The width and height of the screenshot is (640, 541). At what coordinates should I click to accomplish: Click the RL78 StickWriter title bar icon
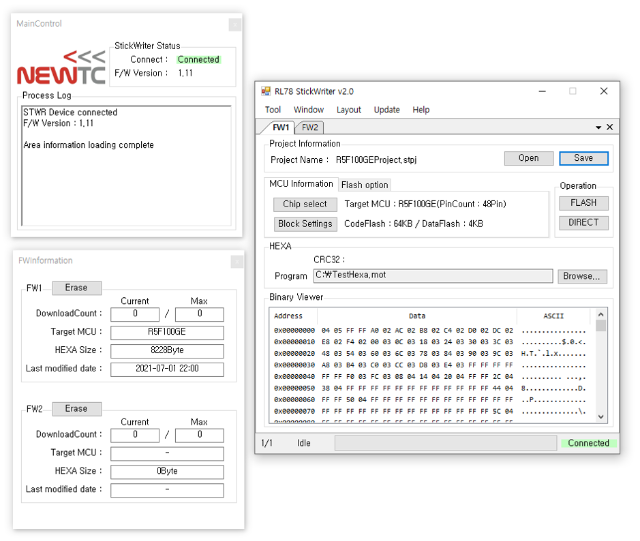(x=267, y=91)
